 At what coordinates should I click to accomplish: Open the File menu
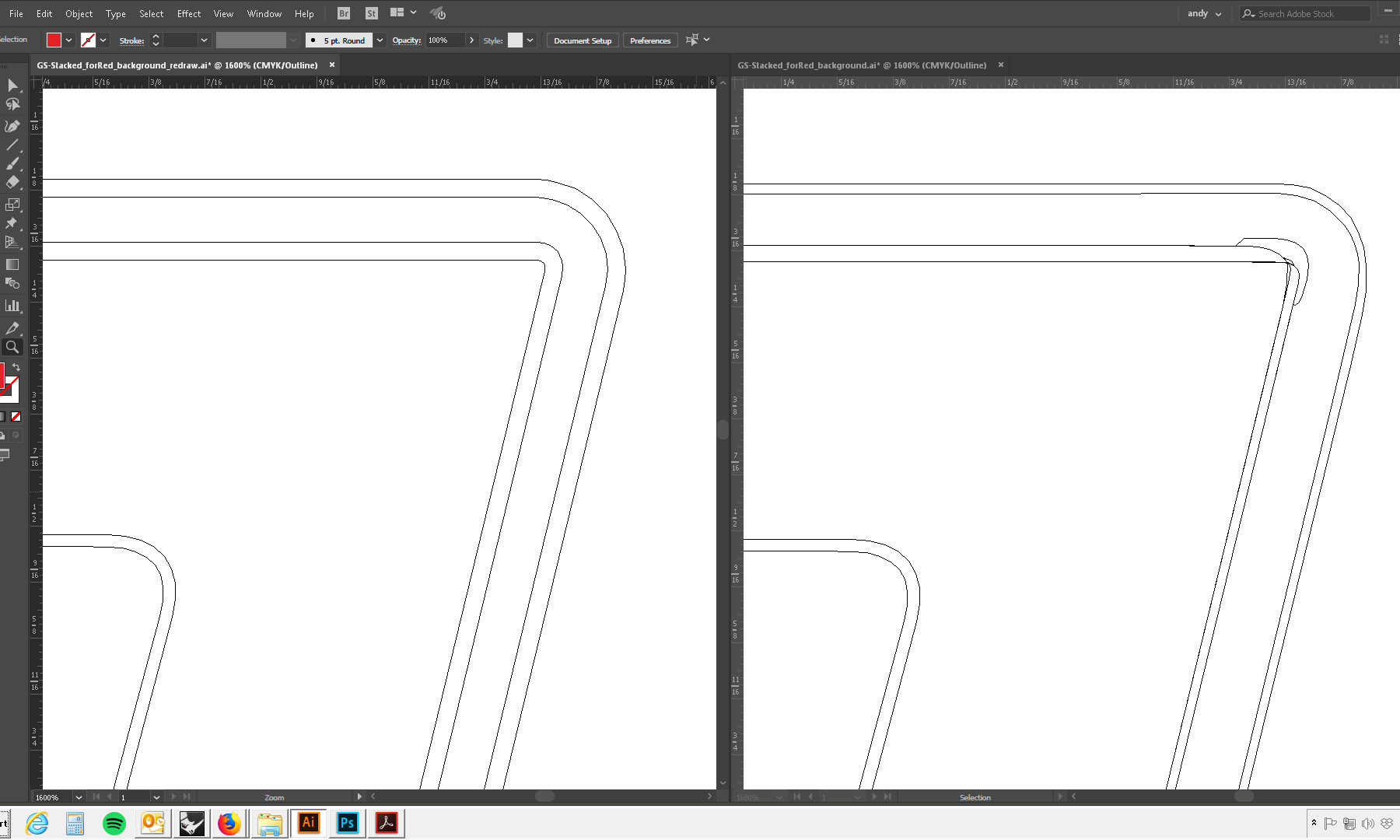(16, 13)
